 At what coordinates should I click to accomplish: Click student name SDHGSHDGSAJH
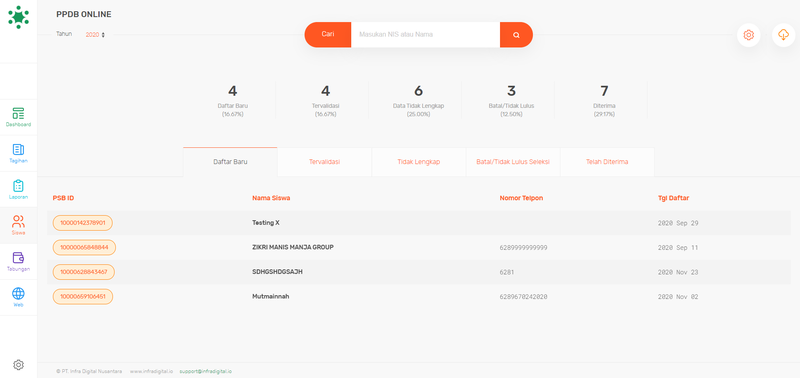pyautogui.click(x=277, y=272)
